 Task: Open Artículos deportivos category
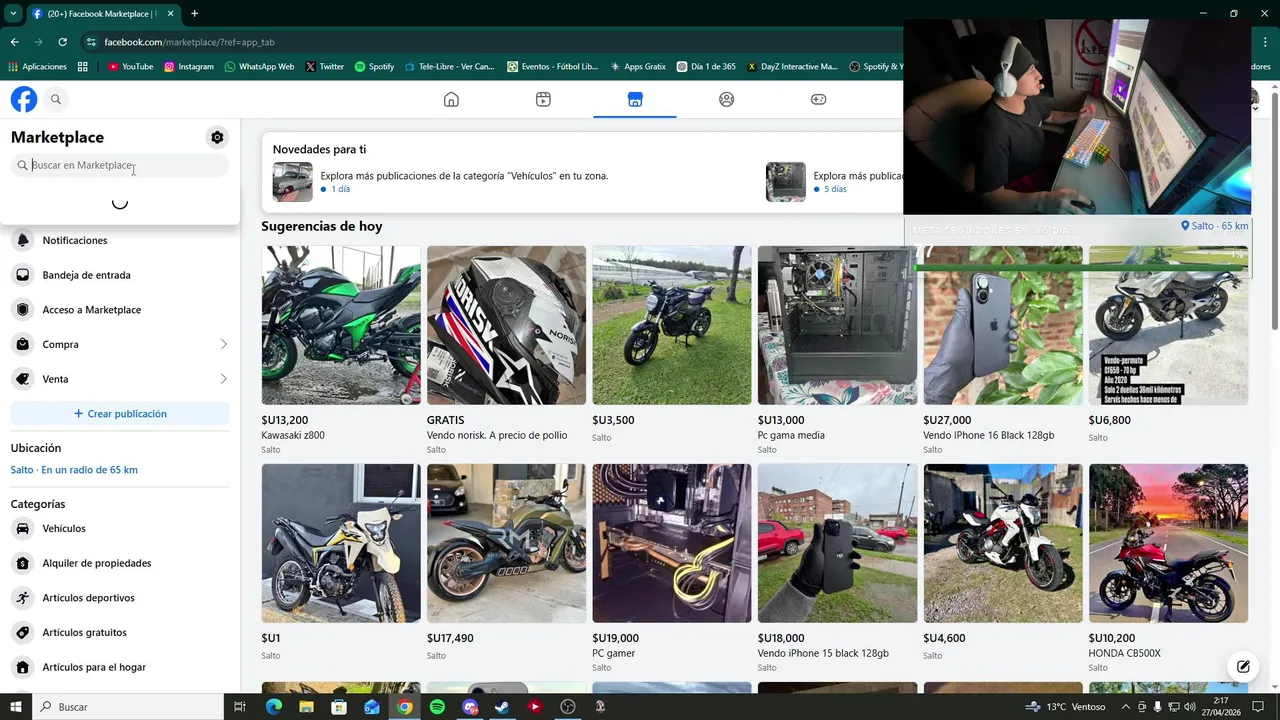click(x=120, y=598)
